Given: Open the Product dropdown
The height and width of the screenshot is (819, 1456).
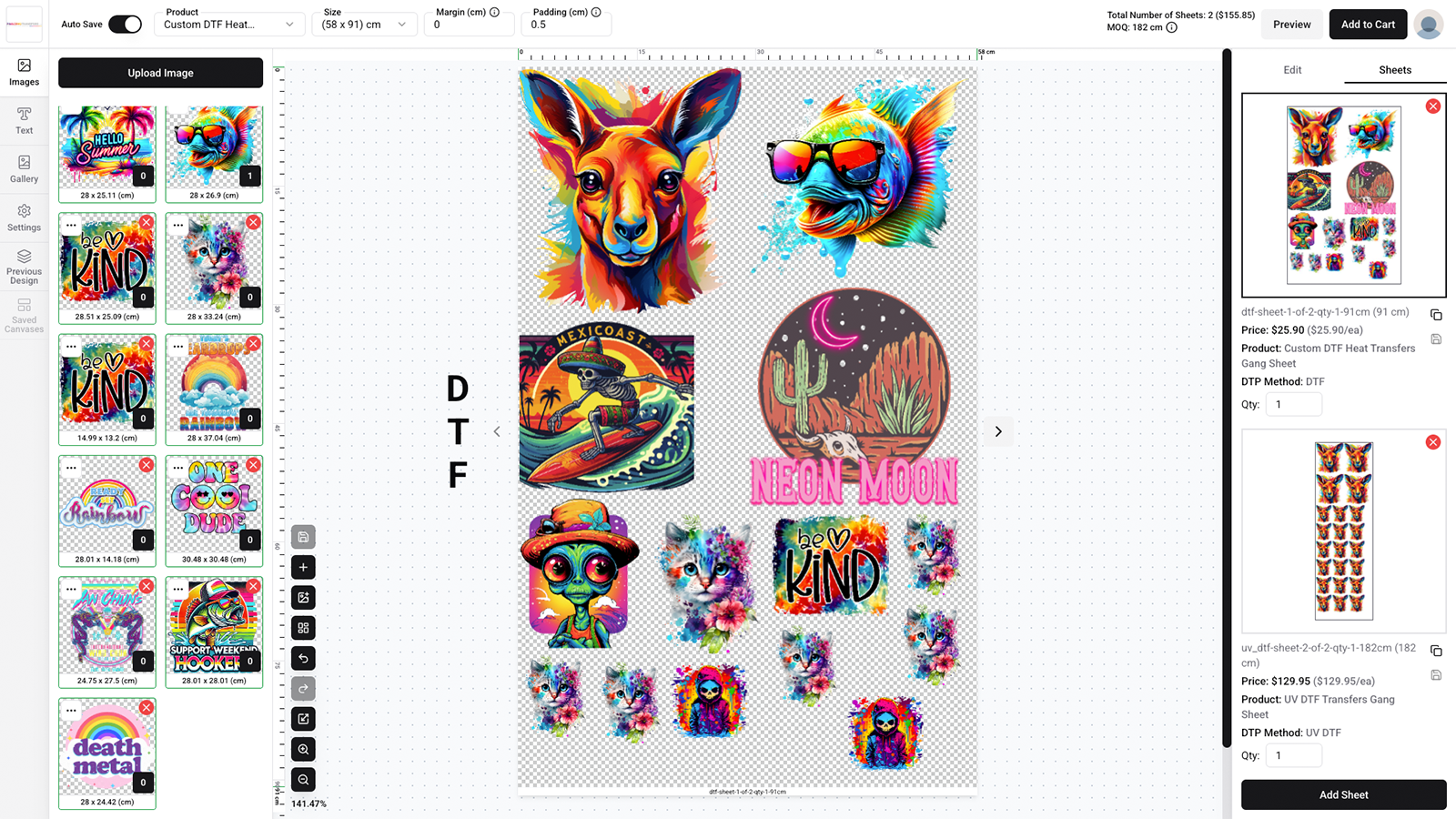Looking at the screenshot, I should (228, 25).
